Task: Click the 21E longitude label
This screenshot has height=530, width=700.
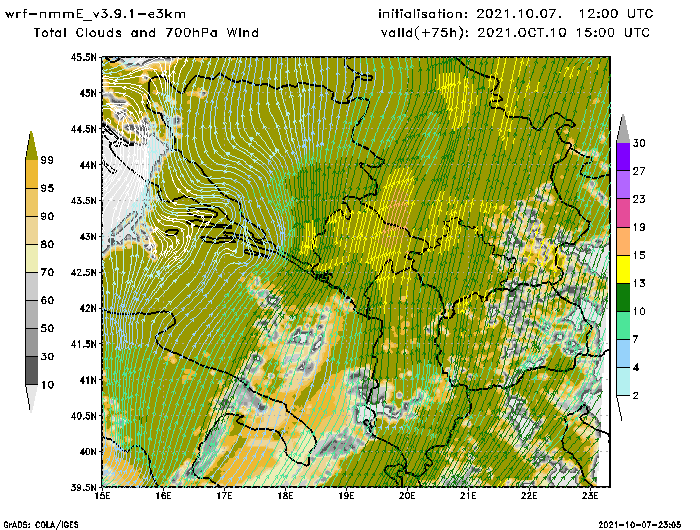Action: pos(468,496)
